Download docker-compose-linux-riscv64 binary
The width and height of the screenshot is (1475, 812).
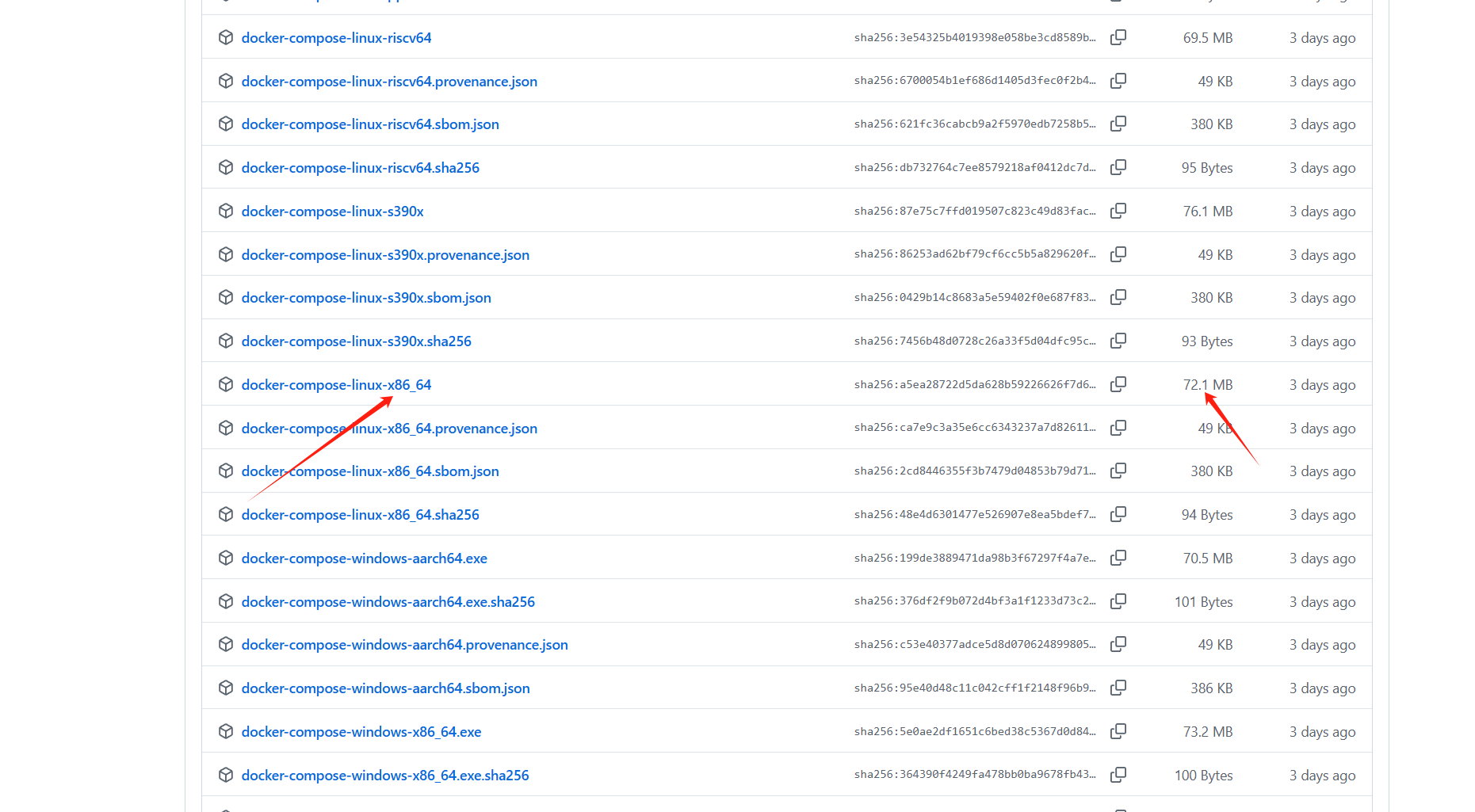(336, 38)
